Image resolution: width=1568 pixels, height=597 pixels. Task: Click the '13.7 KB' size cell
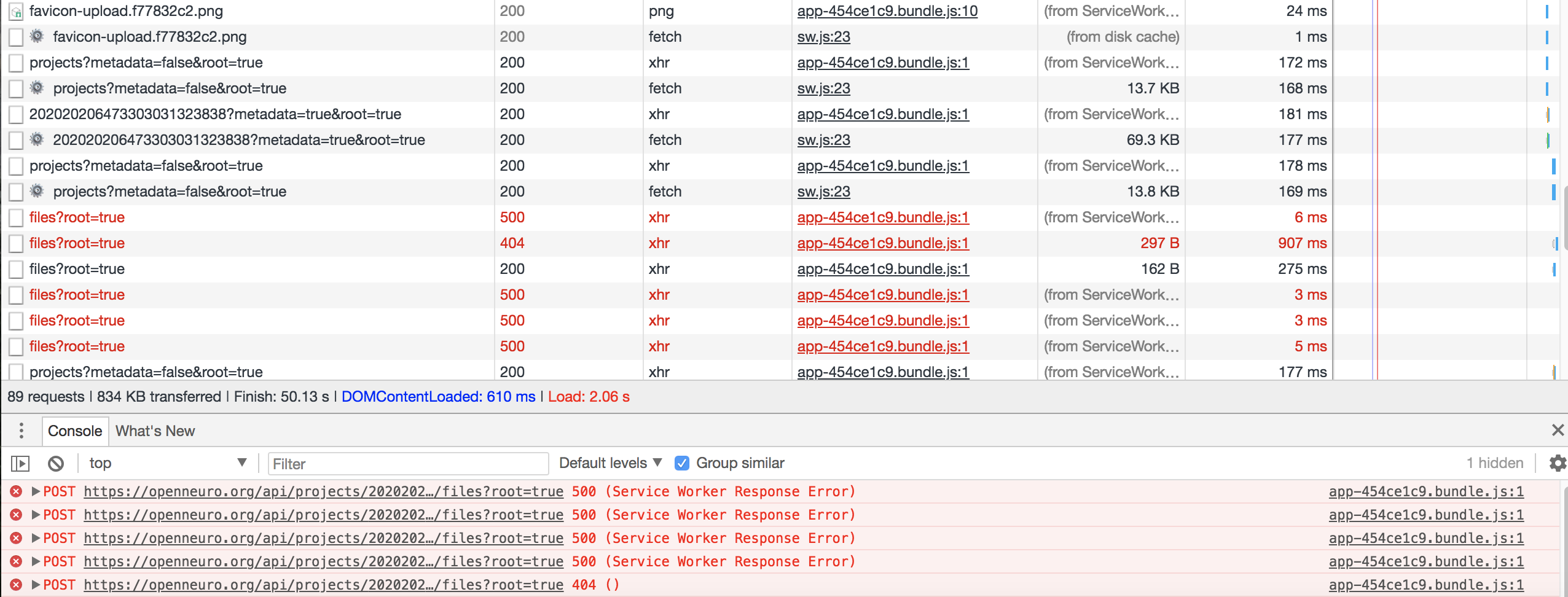coord(1153,88)
